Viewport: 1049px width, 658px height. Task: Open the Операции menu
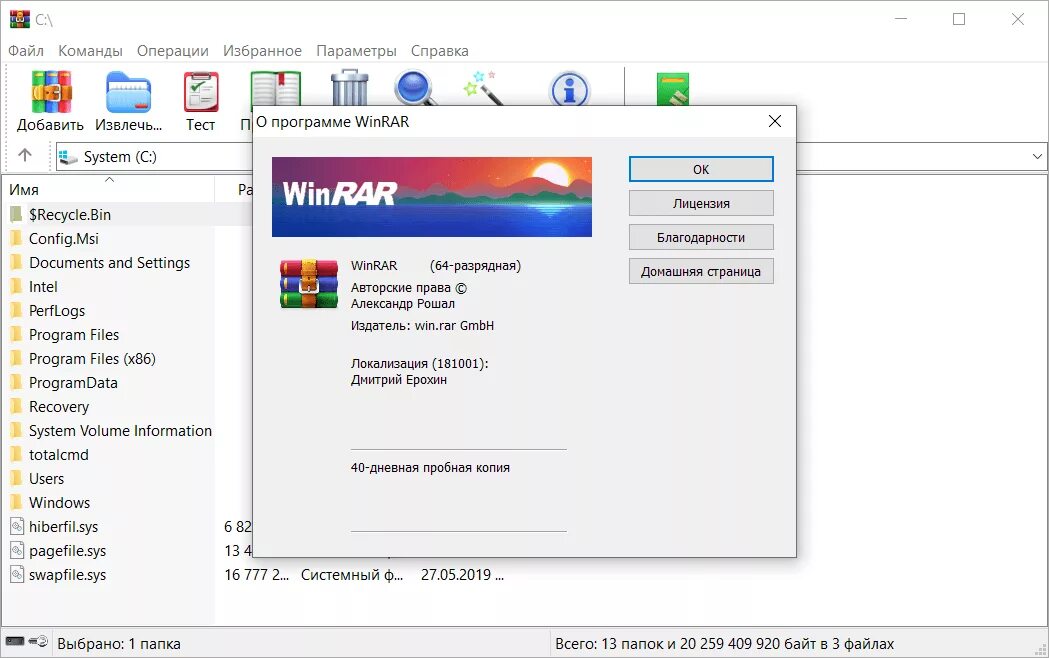pyautogui.click(x=173, y=51)
